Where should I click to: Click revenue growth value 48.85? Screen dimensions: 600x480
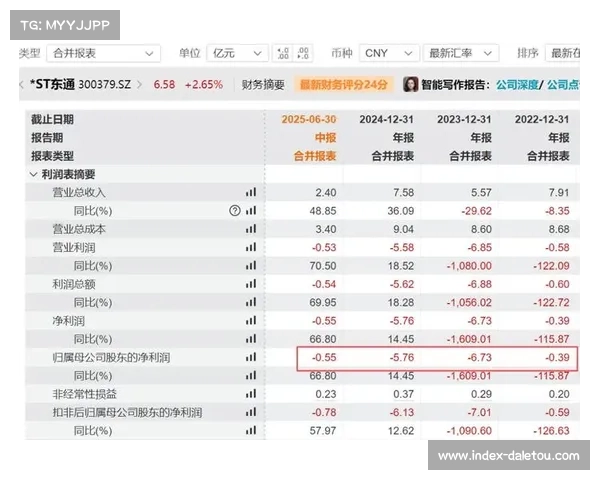pos(323,211)
